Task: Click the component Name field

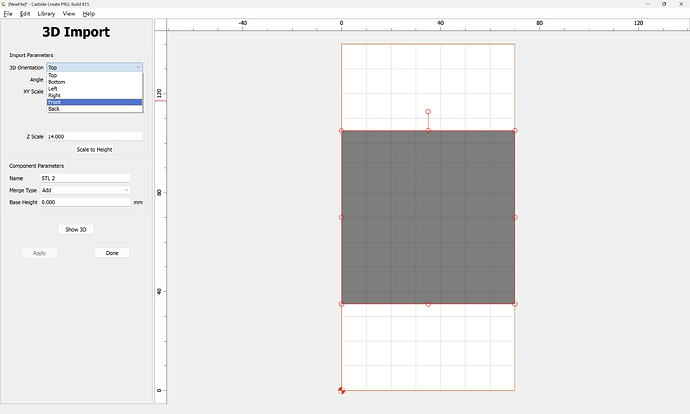Action: pos(85,178)
